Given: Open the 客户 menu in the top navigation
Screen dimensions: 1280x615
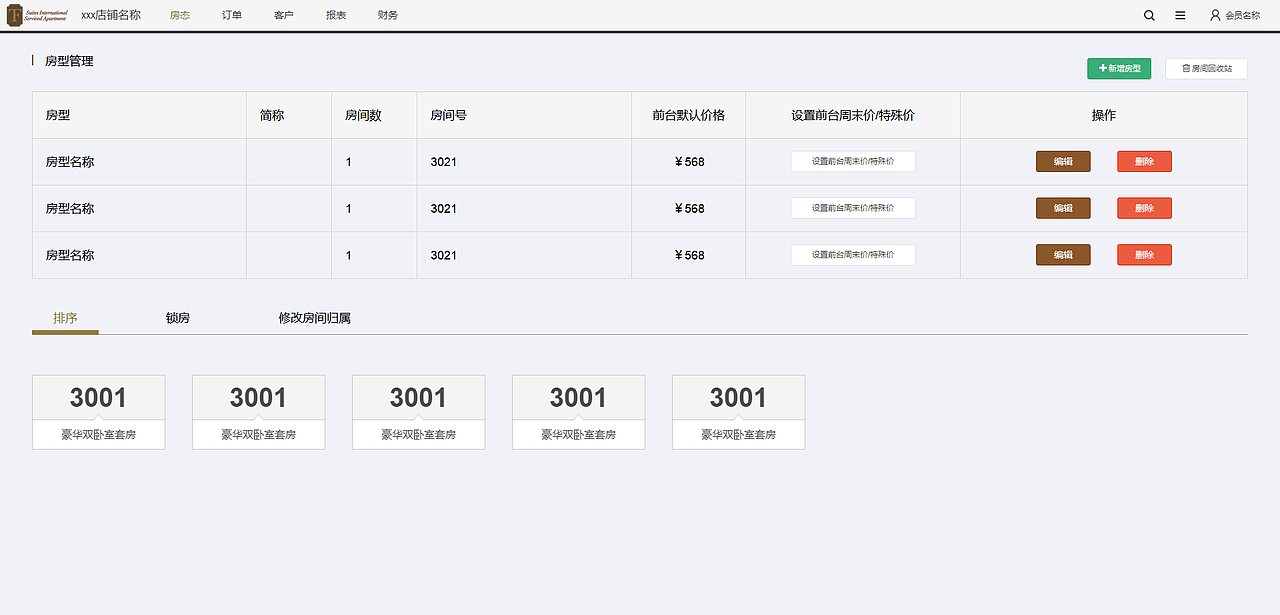Looking at the screenshot, I should (284, 15).
